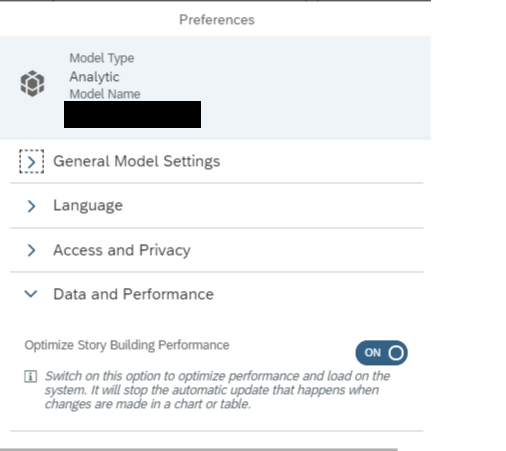Toggle Optimize Story Building Performance switch
This screenshot has height=451, width=506.
pos(382,353)
